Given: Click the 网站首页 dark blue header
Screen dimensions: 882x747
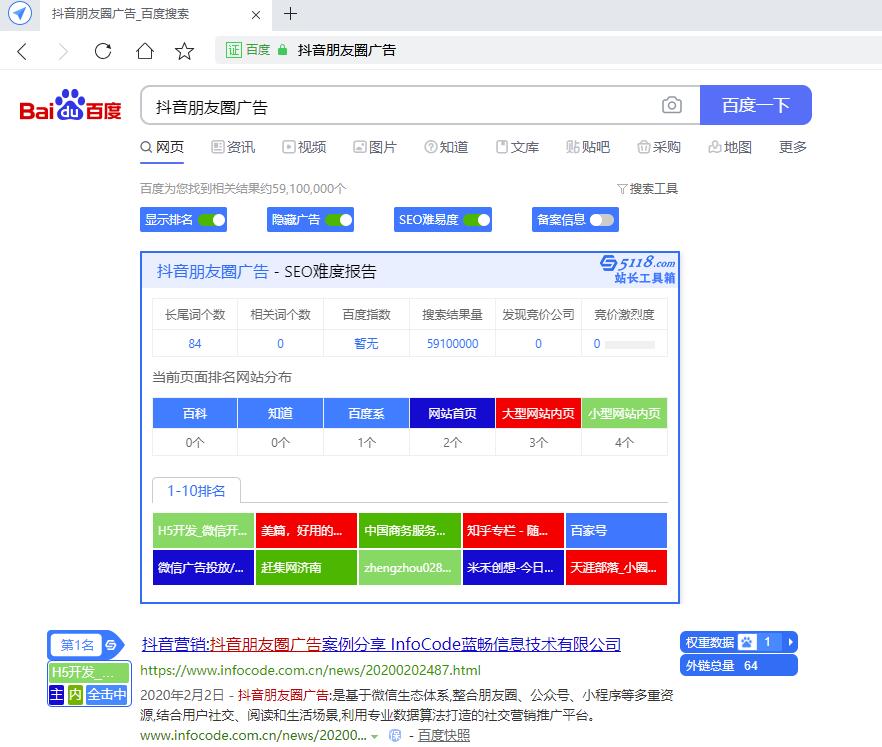Looking at the screenshot, I should [x=452, y=413].
